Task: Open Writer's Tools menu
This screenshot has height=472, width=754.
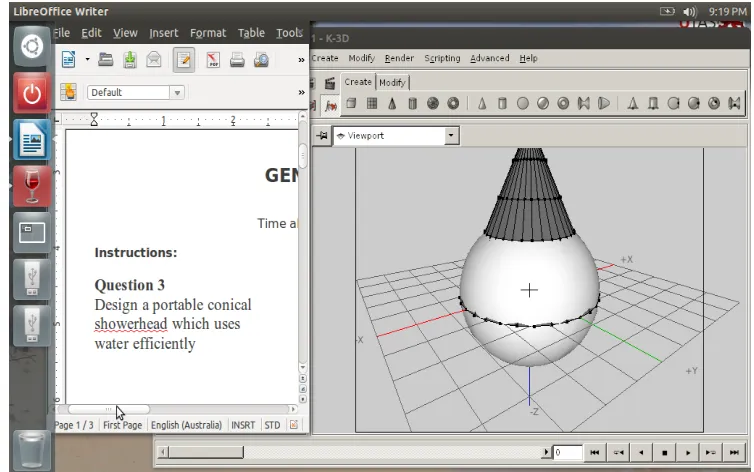Action: (289, 33)
